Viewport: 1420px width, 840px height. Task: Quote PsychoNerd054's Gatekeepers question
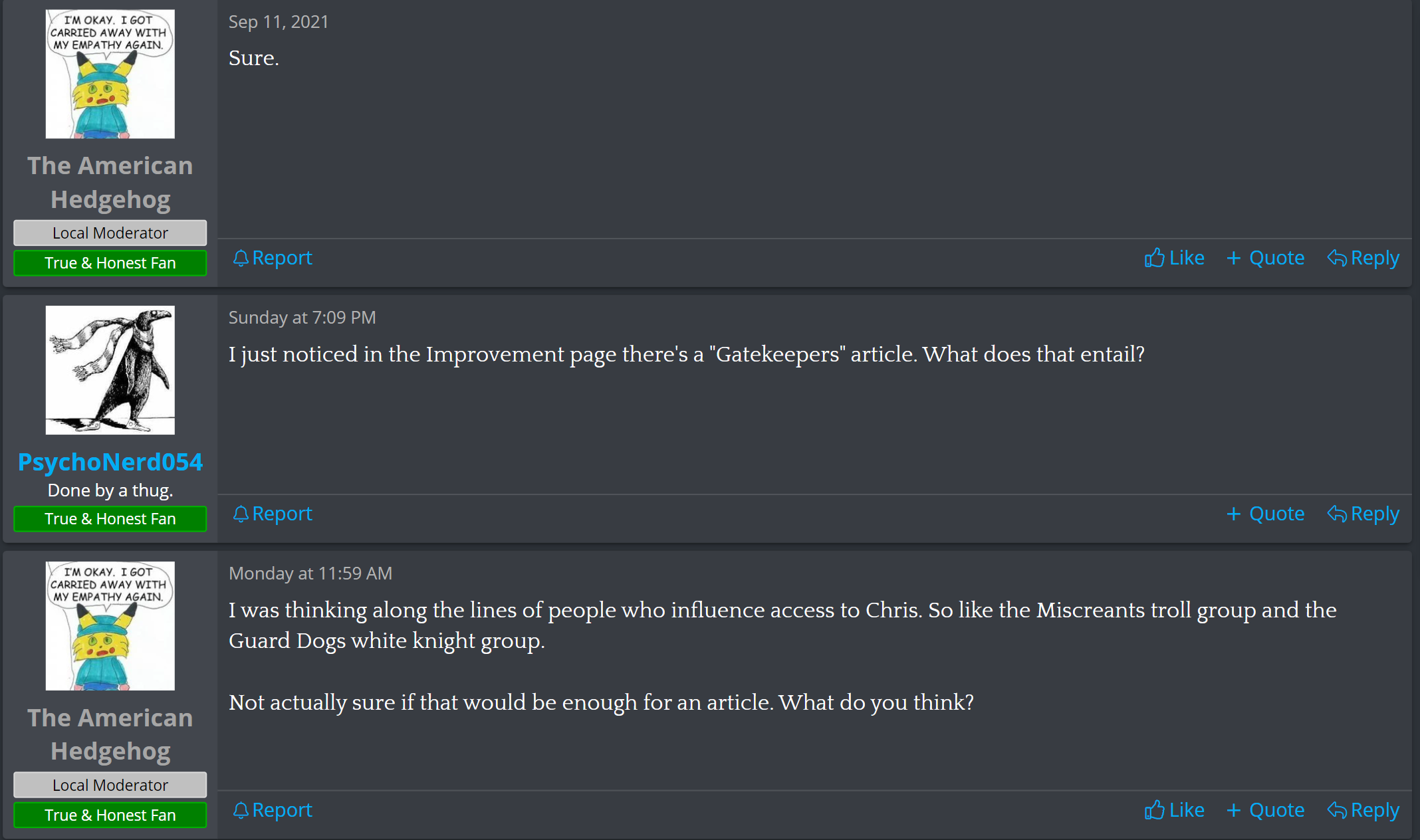1265,514
